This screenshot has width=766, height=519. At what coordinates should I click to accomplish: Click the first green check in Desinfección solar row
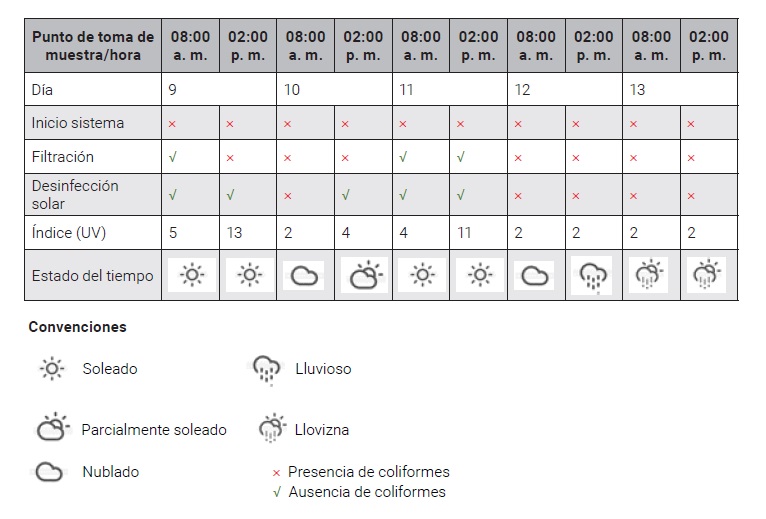point(173,195)
